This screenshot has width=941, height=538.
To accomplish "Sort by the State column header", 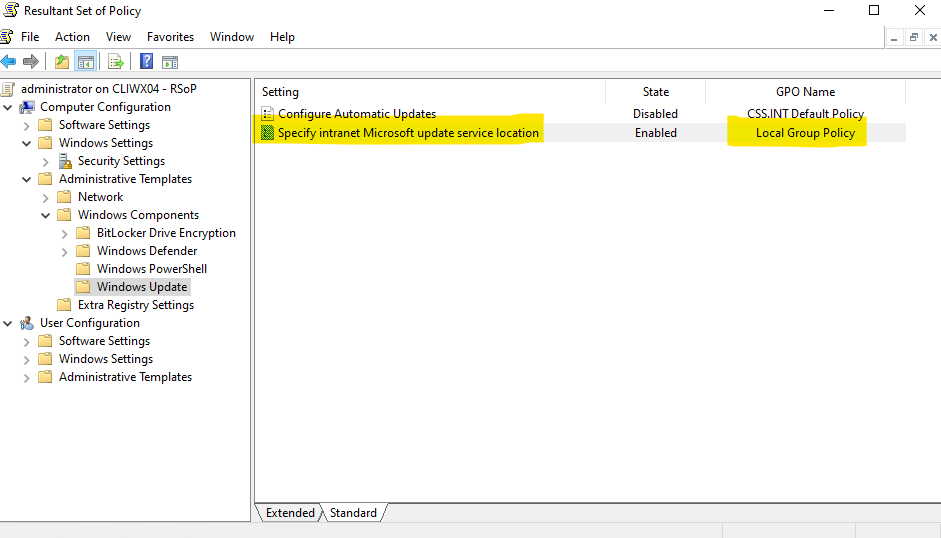I will pyautogui.click(x=655, y=92).
